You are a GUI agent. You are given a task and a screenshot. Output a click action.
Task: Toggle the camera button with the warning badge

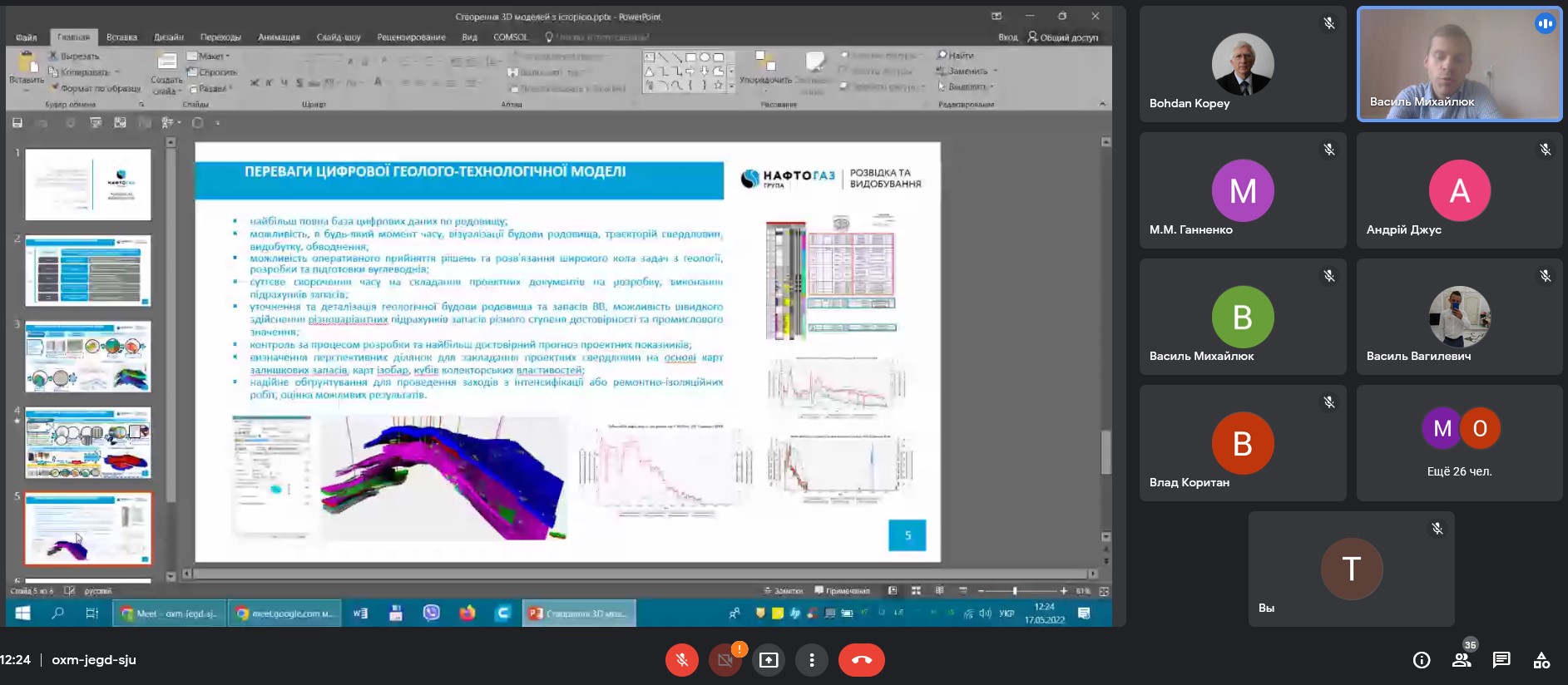tap(725, 660)
